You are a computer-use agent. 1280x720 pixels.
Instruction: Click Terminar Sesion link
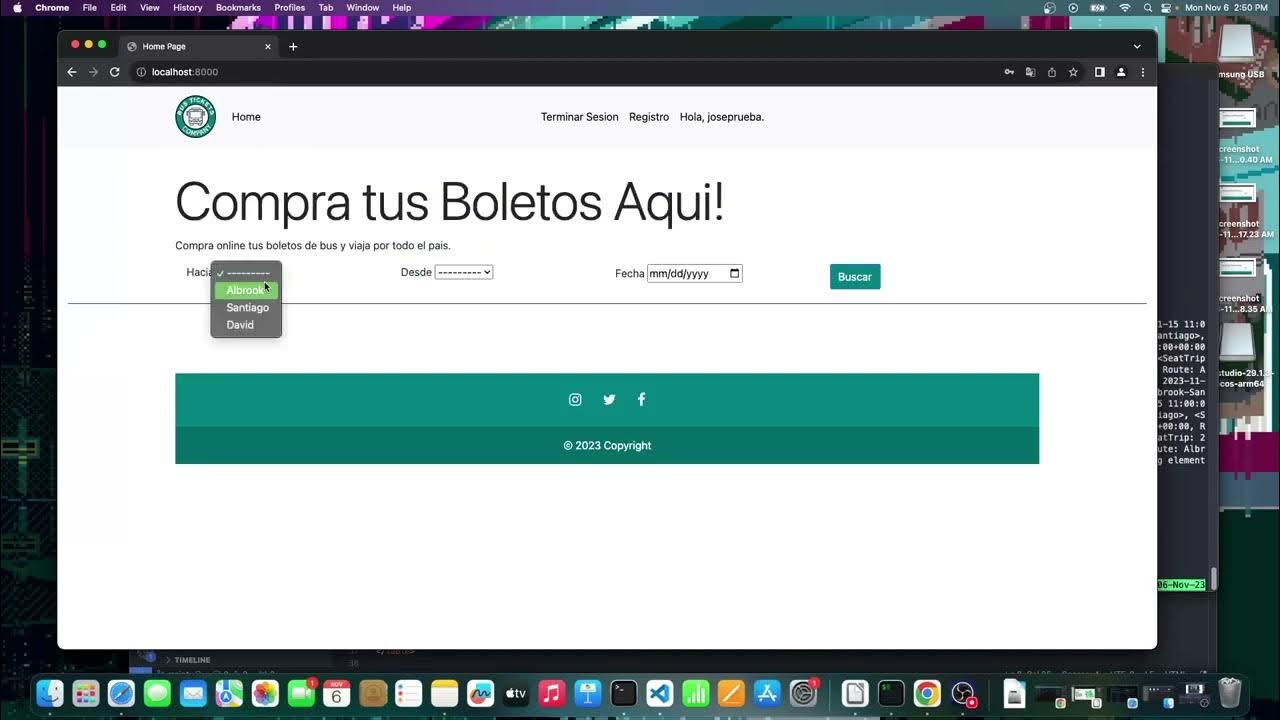(x=580, y=117)
